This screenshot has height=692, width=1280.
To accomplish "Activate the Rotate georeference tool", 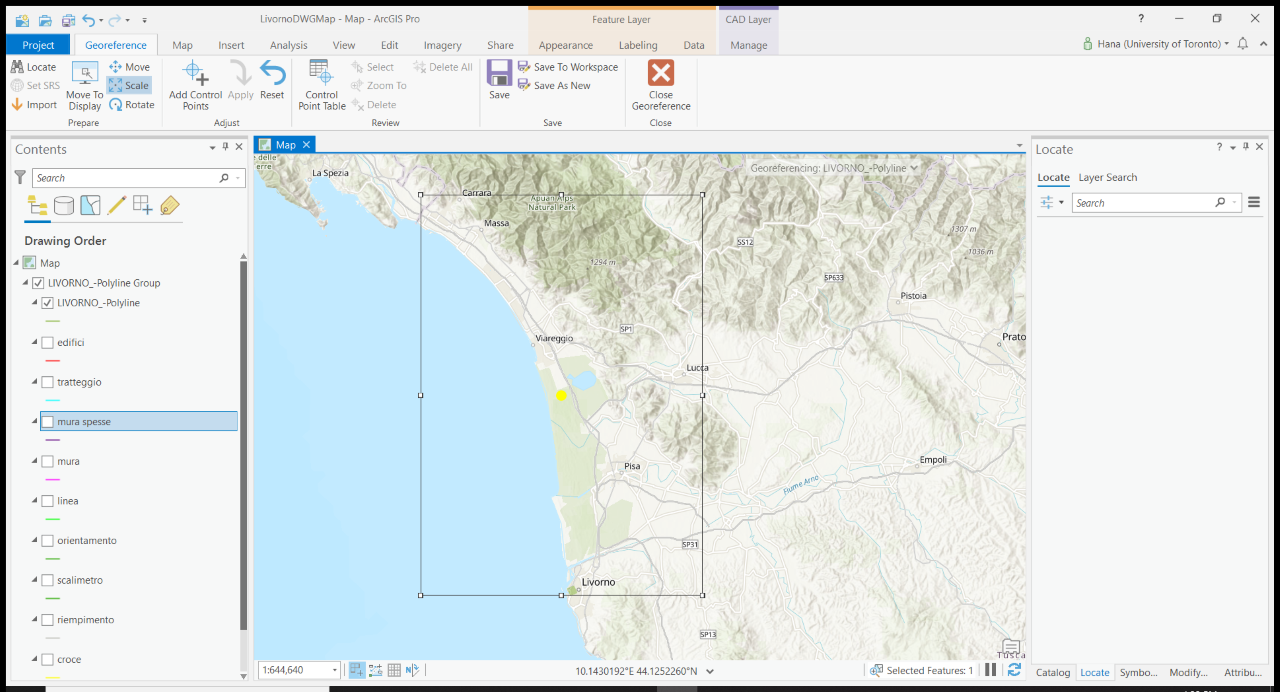I will click(132, 105).
